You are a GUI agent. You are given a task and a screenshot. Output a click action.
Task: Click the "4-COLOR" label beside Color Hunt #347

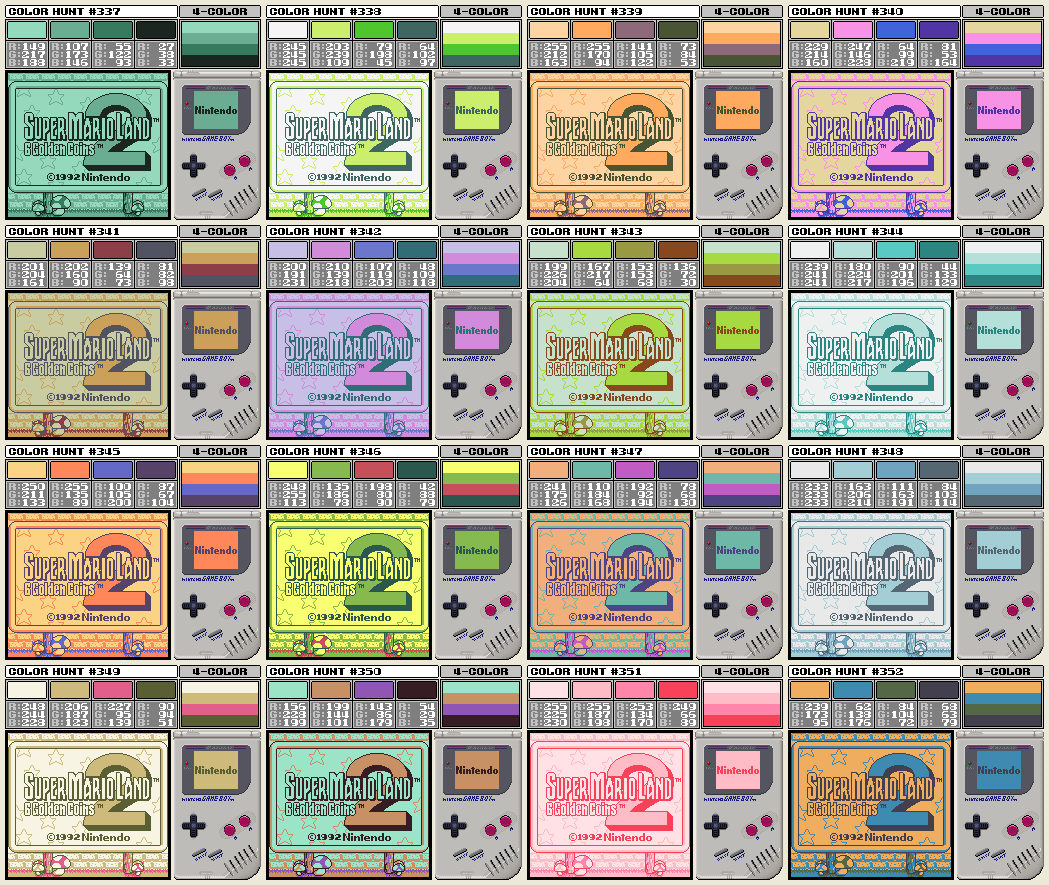[742, 452]
